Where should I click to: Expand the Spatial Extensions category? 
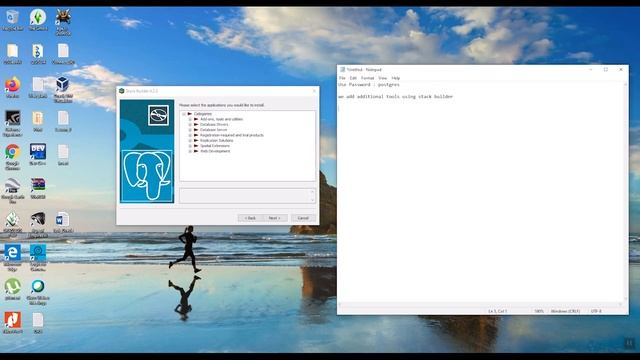pyautogui.click(x=190, y=146)
